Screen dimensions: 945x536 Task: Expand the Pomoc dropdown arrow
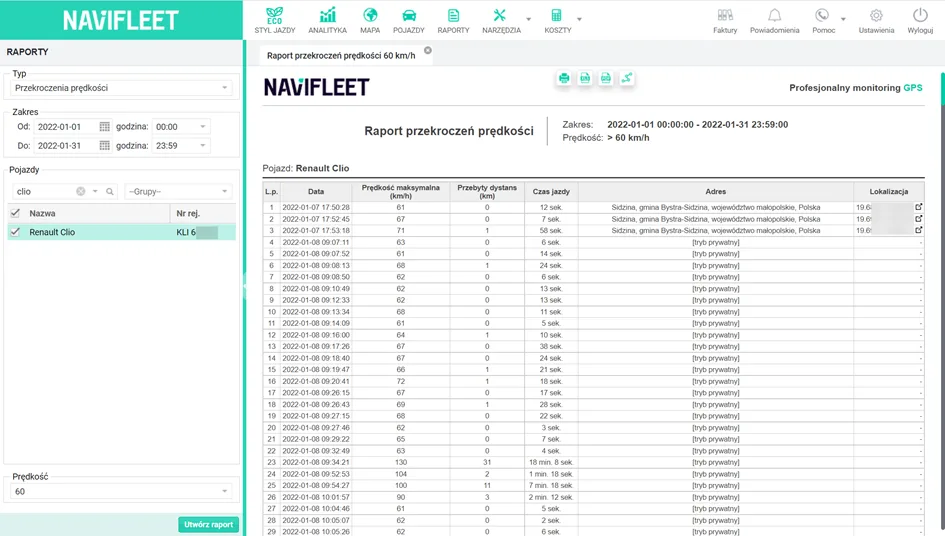[x=843, y=19]
